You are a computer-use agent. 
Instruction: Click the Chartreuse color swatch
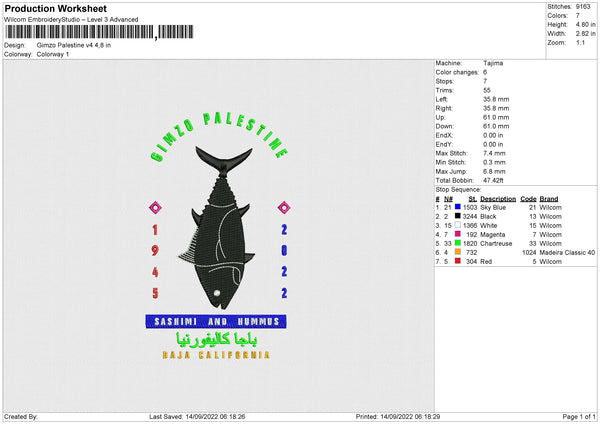(x=458, y=243)
